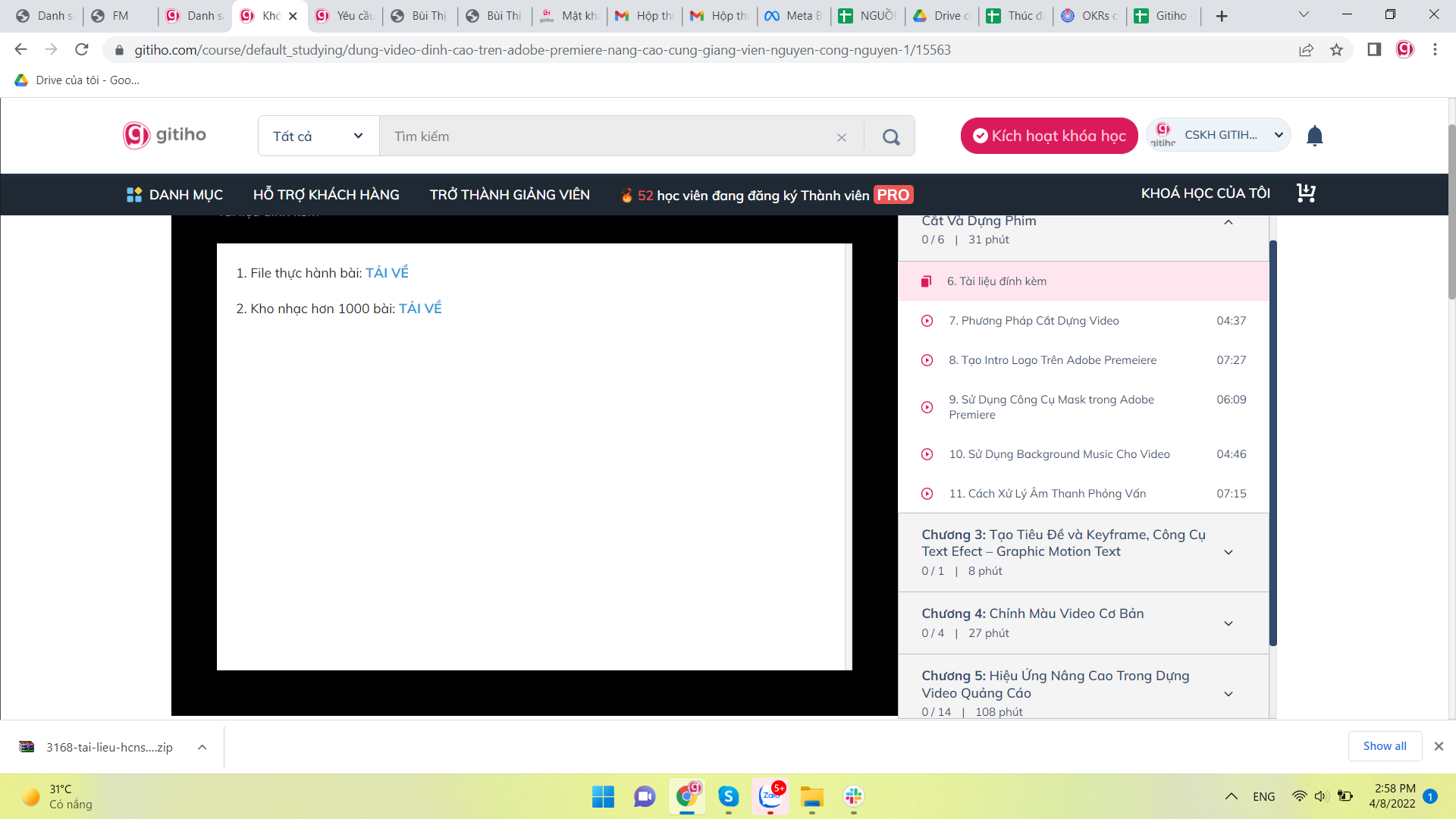
Task: Click the search magnifier icon
Action: point(891,136)
